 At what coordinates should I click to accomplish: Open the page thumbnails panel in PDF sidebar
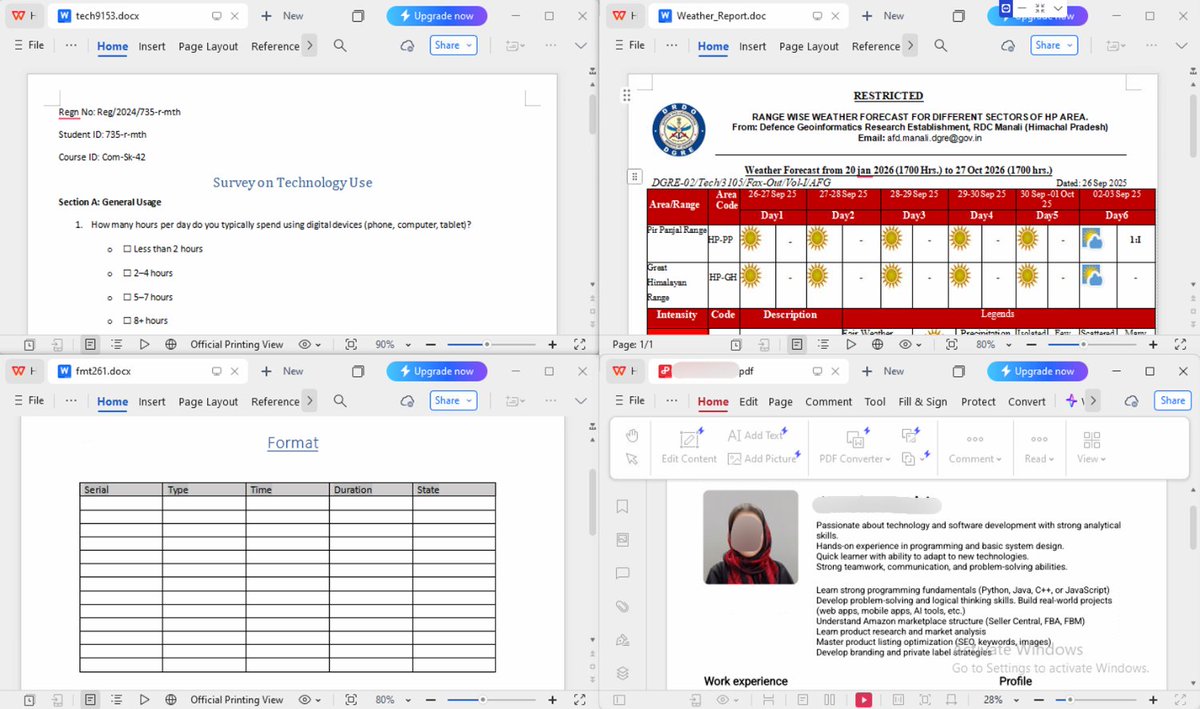(622, 539)
